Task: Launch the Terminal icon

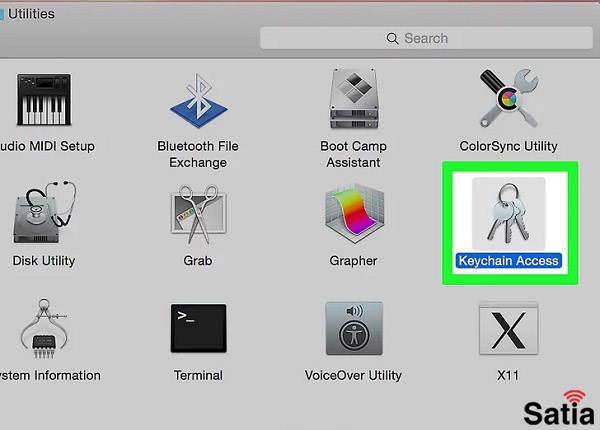Action: coord(199,328)
